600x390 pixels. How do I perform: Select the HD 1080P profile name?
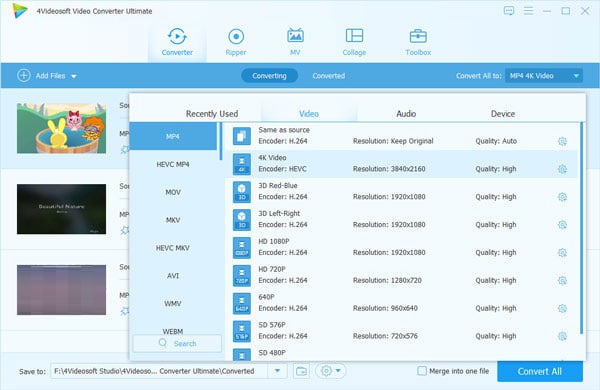tap(274, 241)
